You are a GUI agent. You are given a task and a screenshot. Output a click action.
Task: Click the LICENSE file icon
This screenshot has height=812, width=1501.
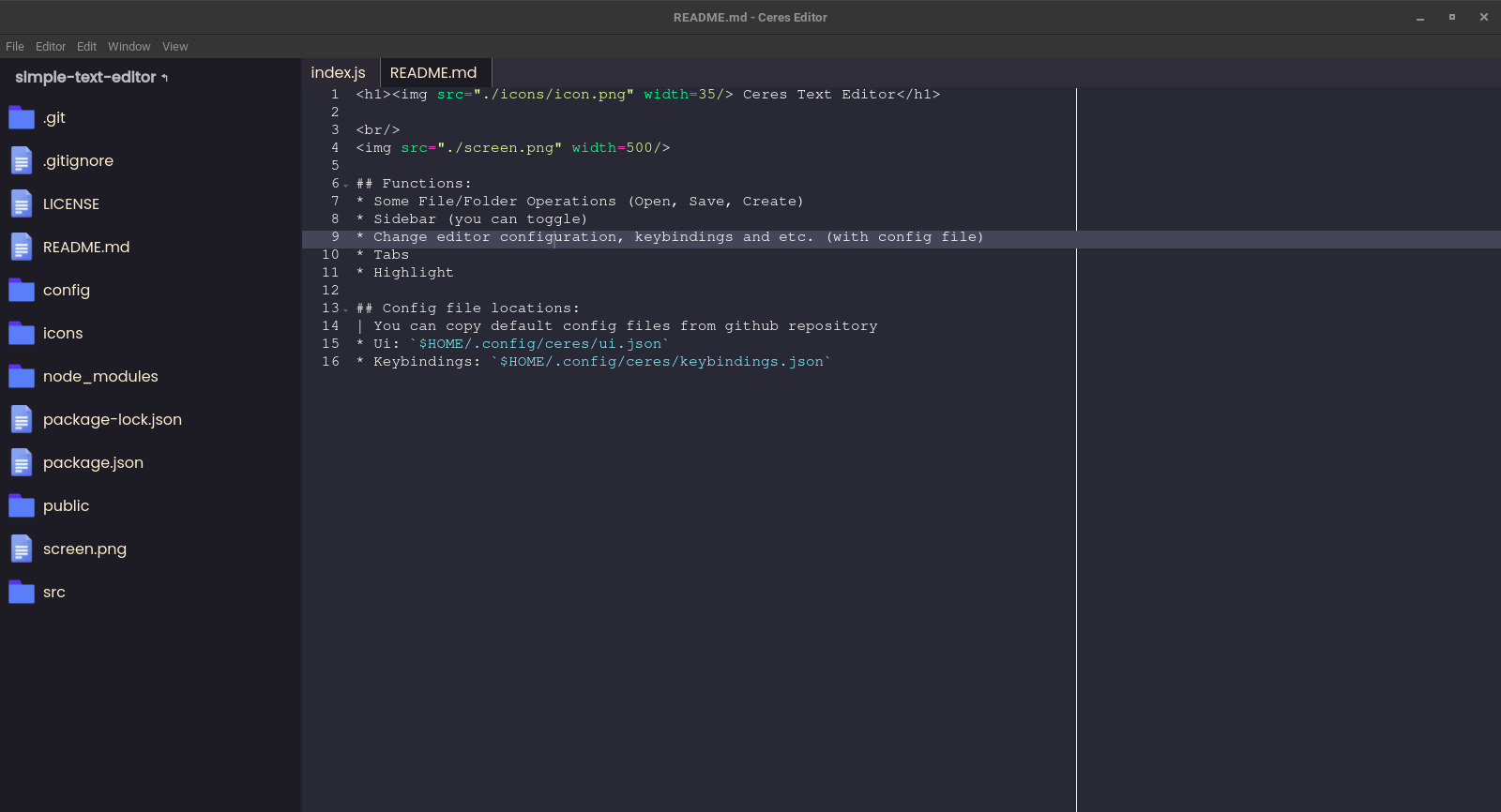point(22,203)
